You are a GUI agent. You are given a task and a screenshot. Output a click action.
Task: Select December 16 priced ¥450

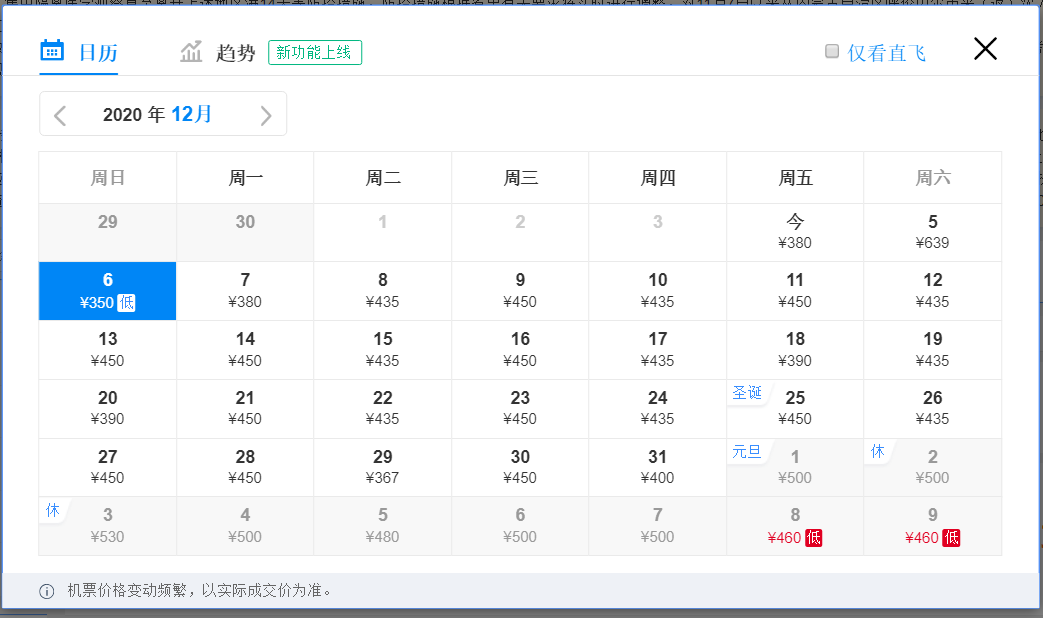(520, 350)
